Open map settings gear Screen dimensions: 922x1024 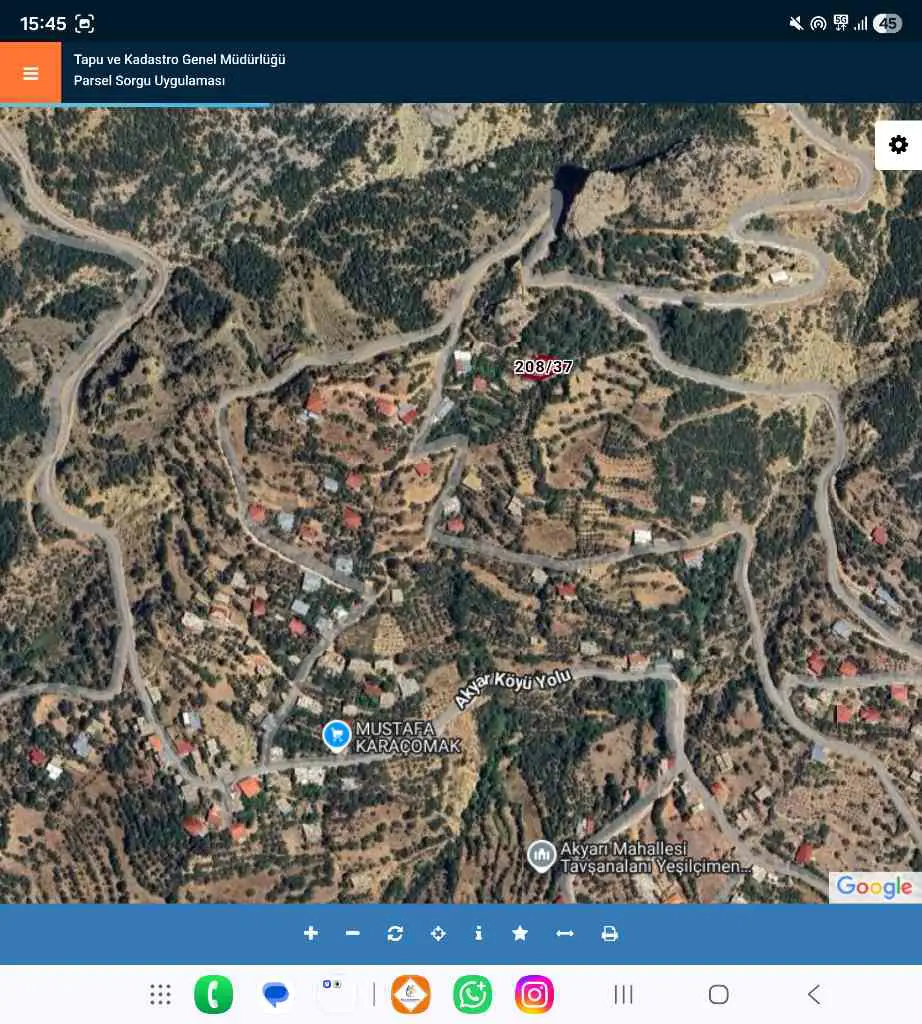click(898, 145)
